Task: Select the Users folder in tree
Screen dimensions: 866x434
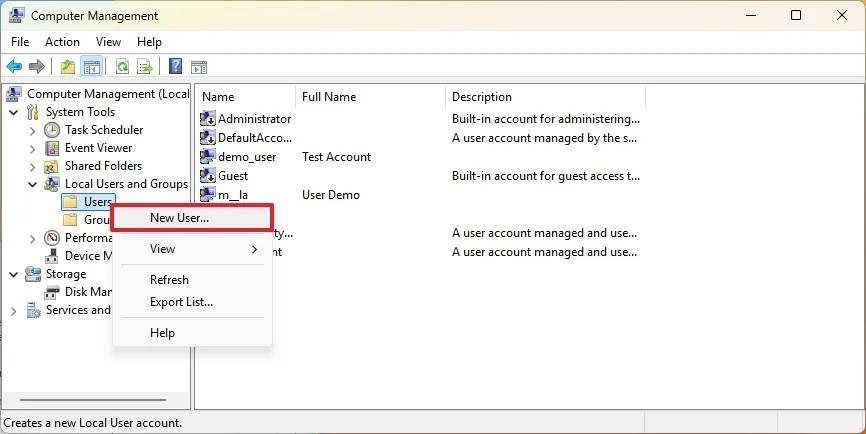Action: tap(88, 202)
